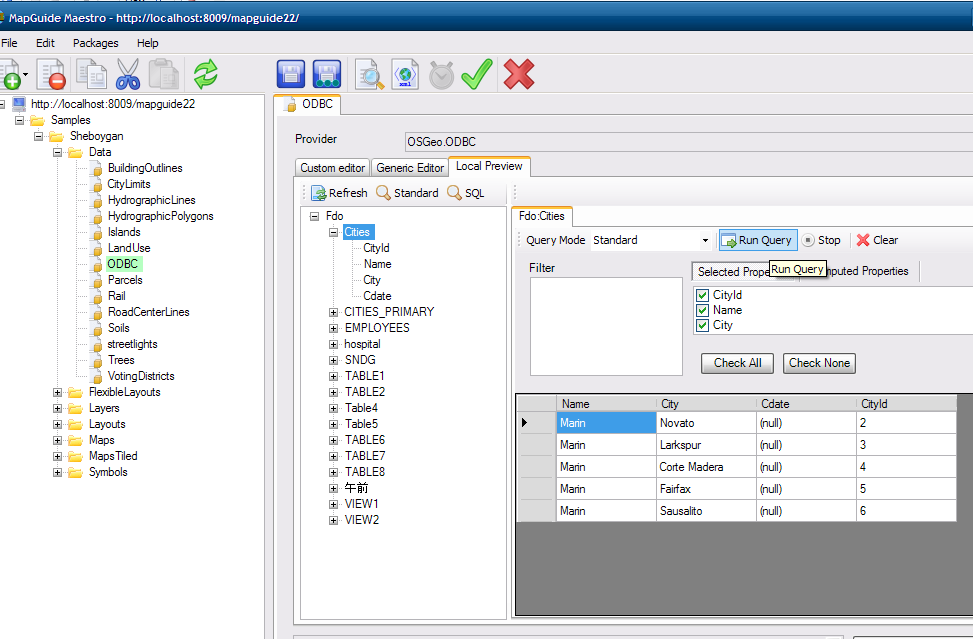Expand the VIEW1 node
Viewport: 973px width, 639px height.
click(x=333, y=504)
